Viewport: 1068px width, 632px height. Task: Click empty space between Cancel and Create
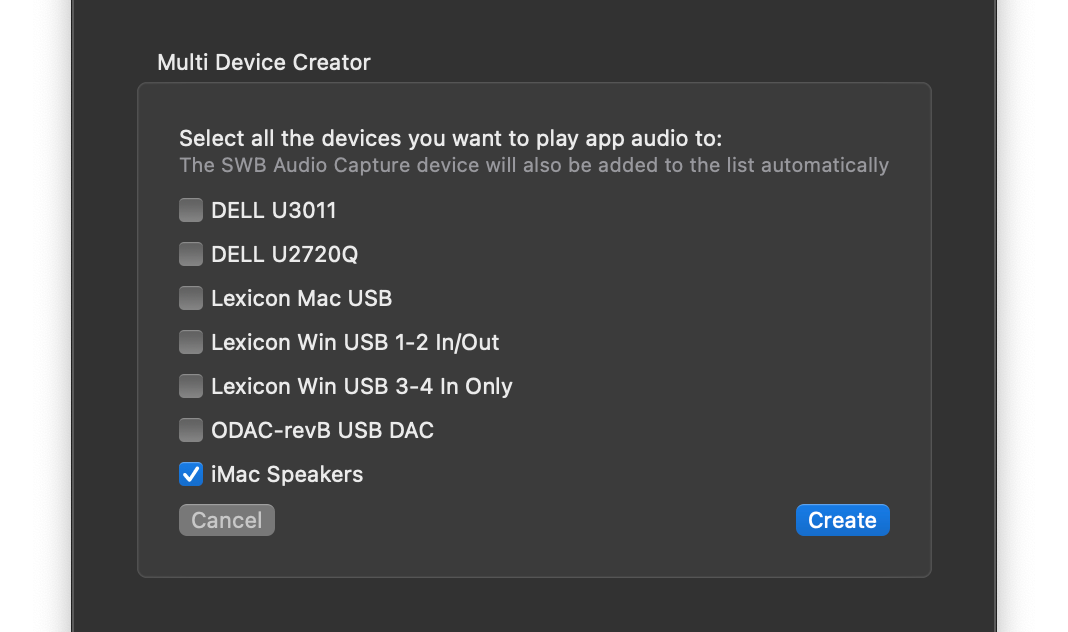pyautogui.click(x=535, y=520)
